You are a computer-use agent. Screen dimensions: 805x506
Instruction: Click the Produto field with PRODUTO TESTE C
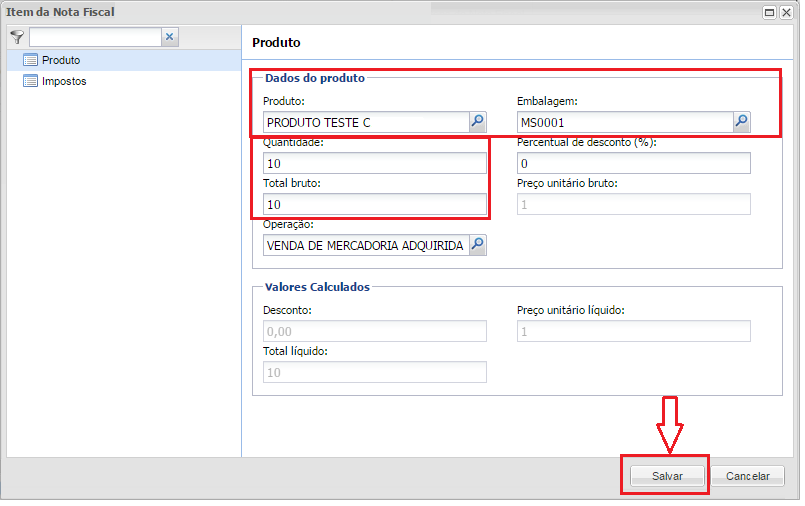[366, 122]
